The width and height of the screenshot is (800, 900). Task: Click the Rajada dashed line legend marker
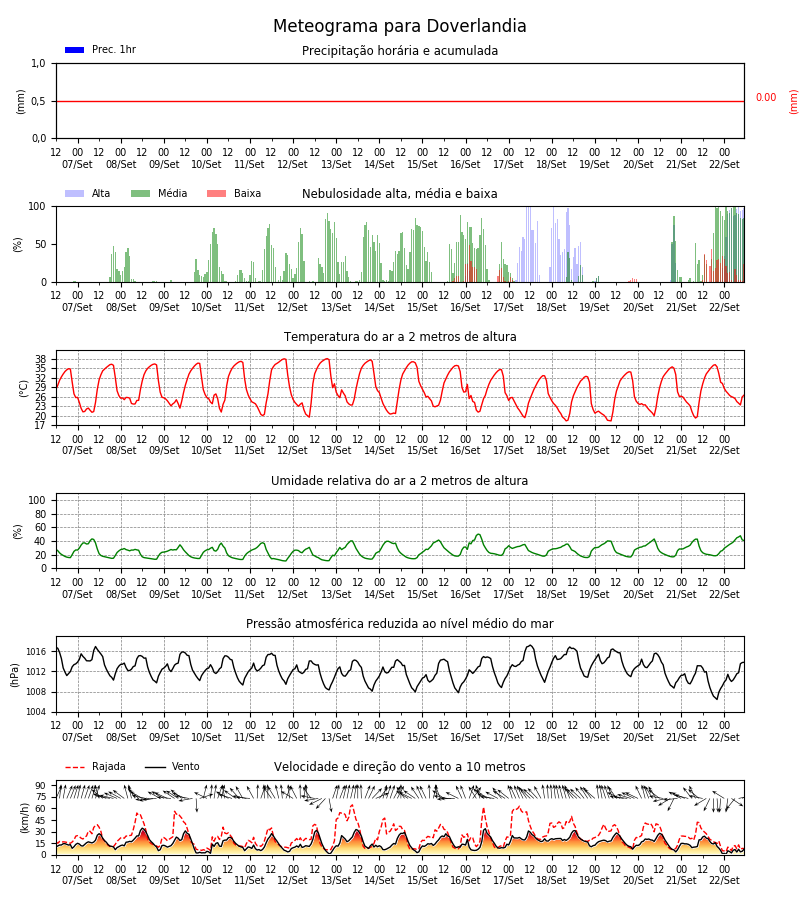[75, 767]
